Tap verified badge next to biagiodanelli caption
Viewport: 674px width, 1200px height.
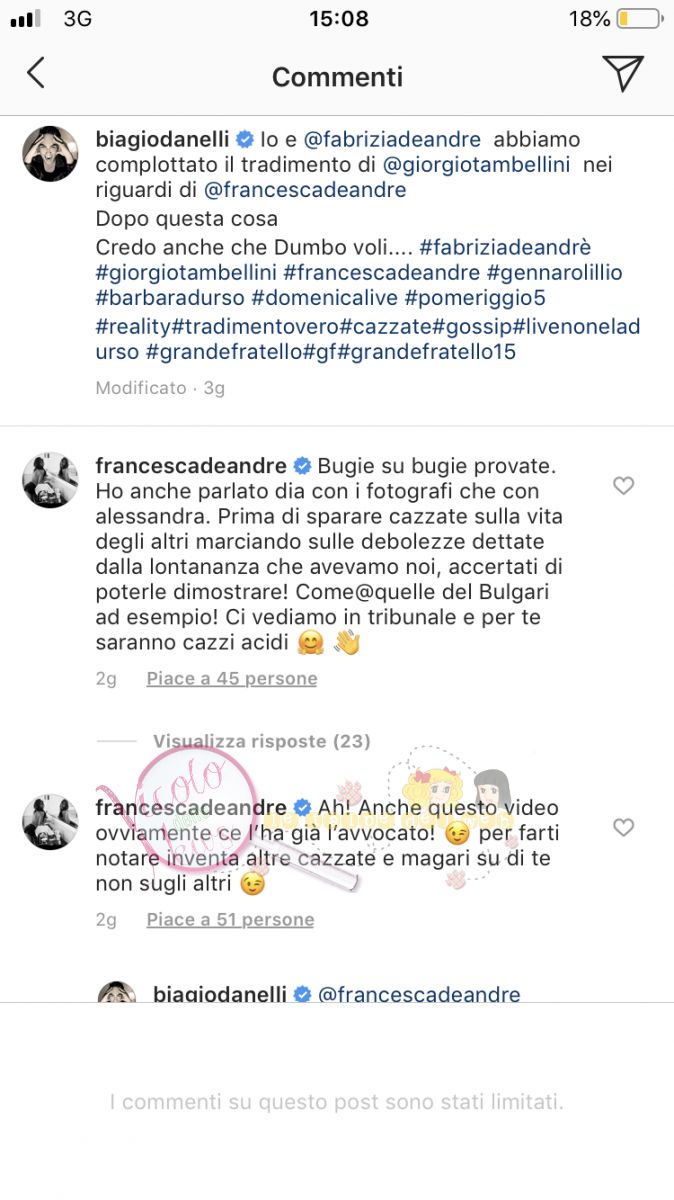coord(245,138)
